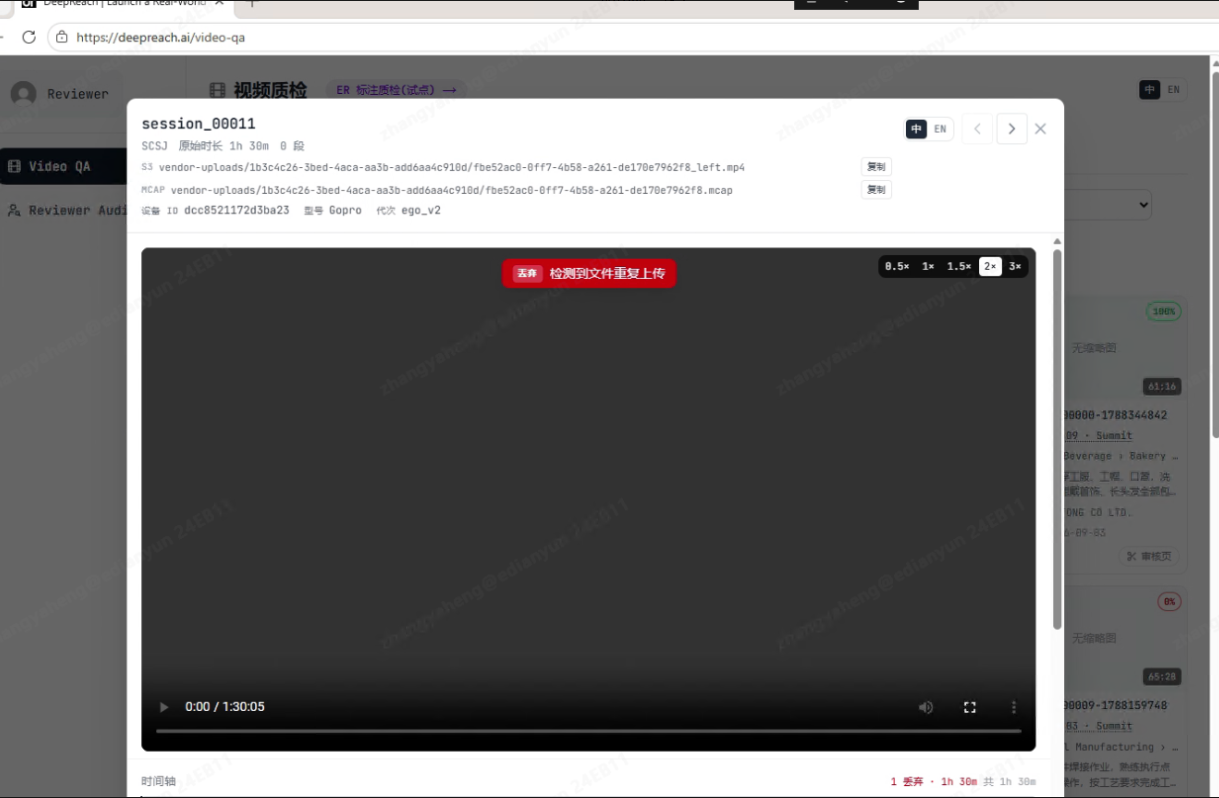The width and height of the screenshot is (1219, 798).
Task: Click the dialog's vertical scrollbar
Action: pos(1057,439)
